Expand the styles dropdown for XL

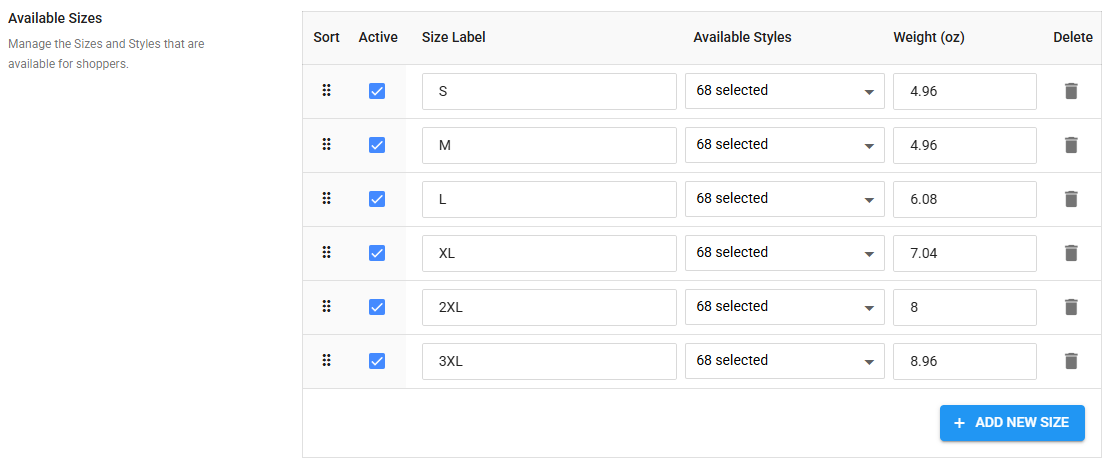tap(784, 253)
